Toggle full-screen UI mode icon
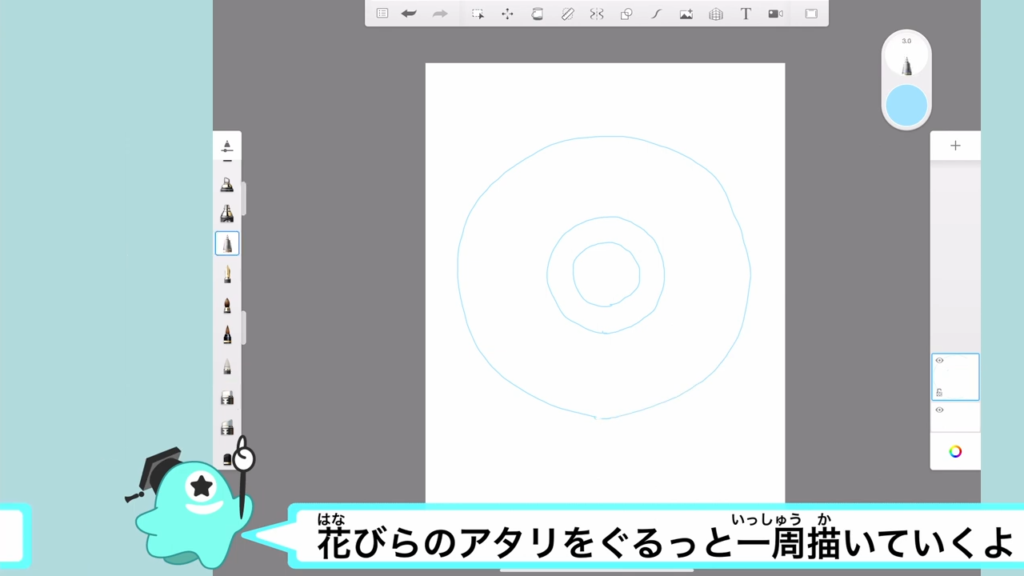Screen dimensions: 1024x576 coord(811,14)
